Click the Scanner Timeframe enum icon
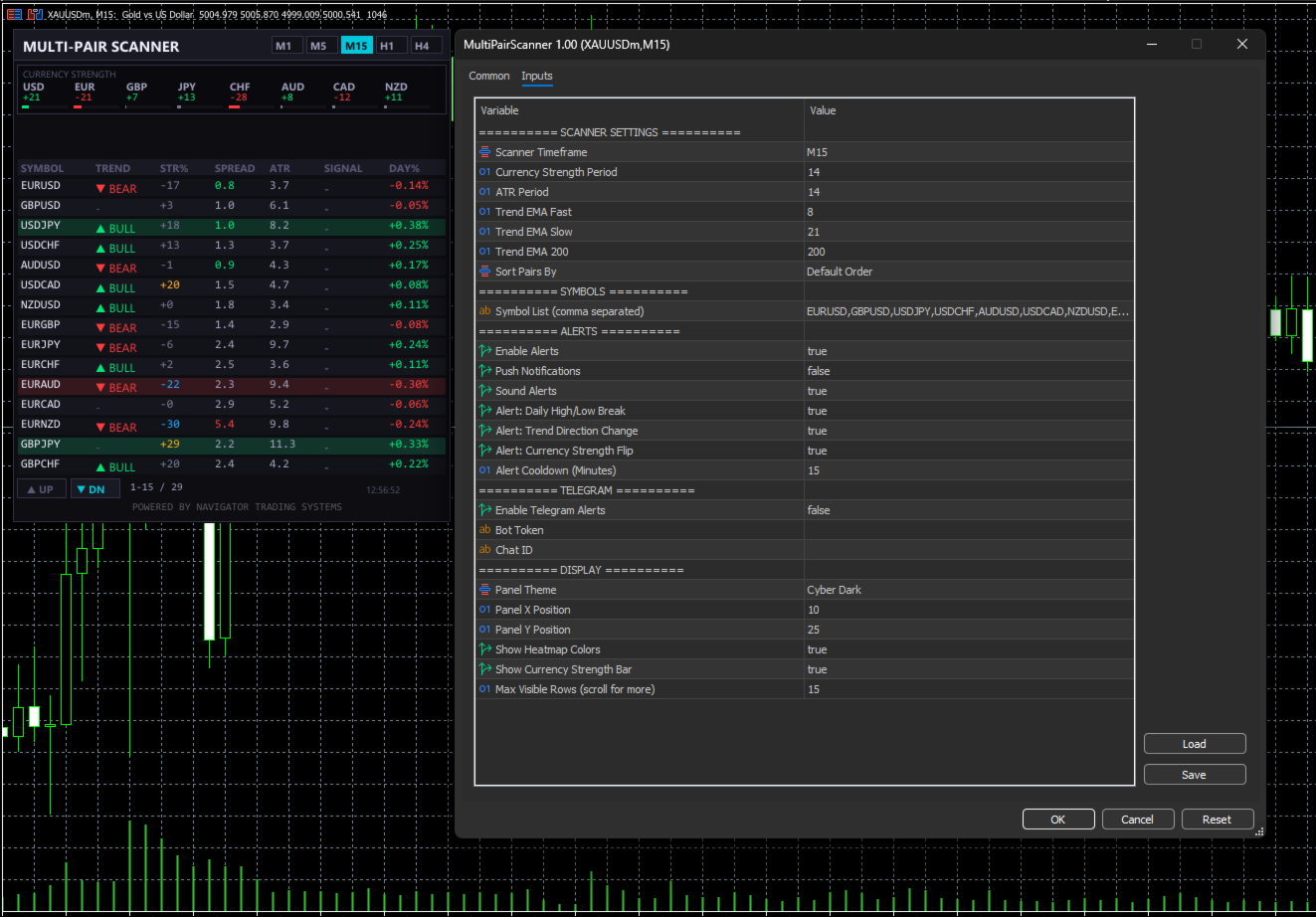This screenshot has height=917, width=1316. tap(485, 152)
